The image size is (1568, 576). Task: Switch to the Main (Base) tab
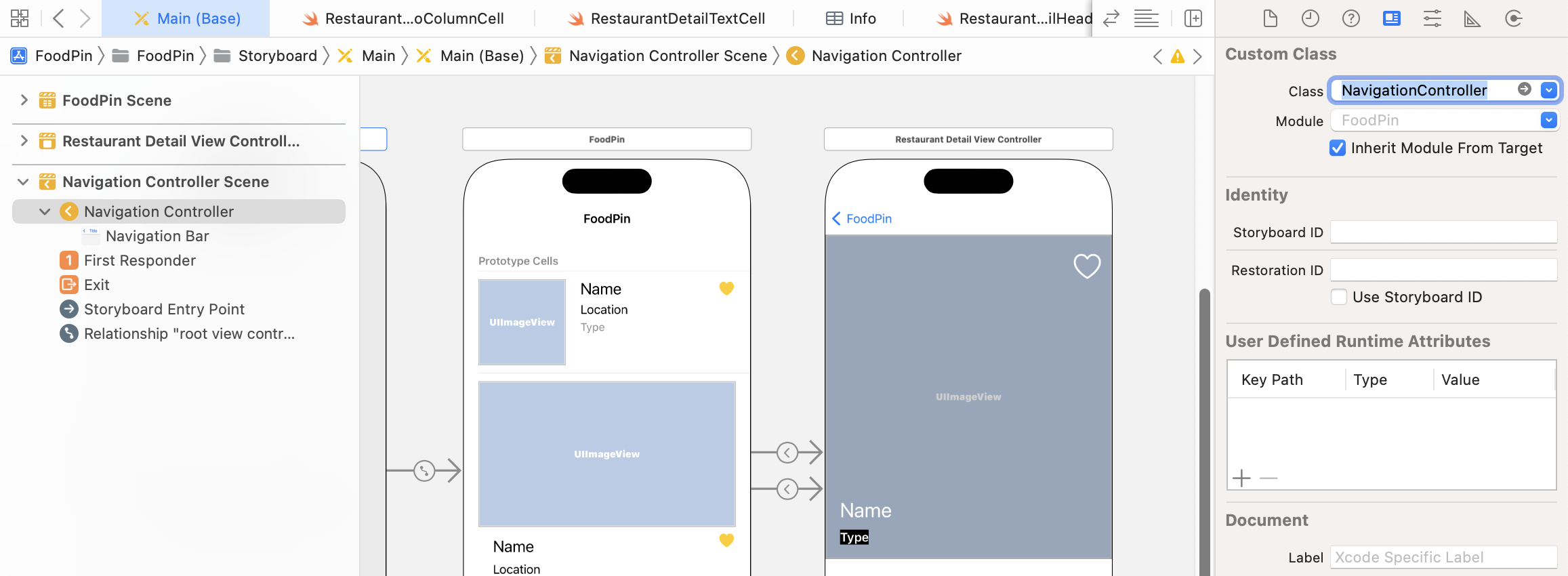tap(186, 18)
